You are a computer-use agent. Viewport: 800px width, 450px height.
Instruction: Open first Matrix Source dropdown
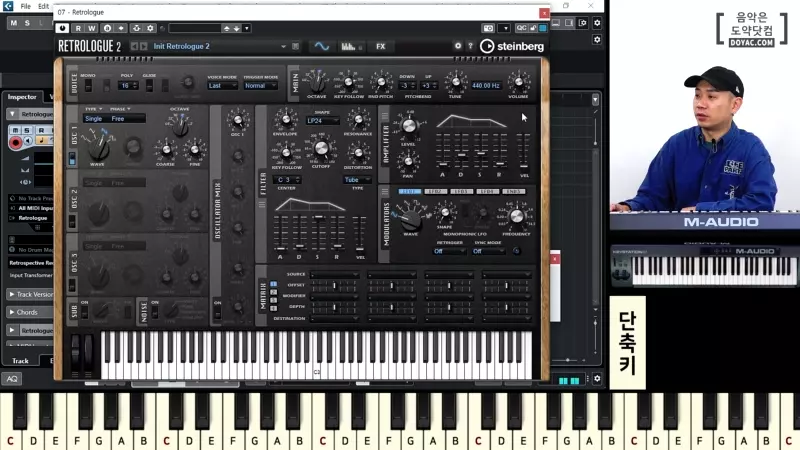(334, 275)
